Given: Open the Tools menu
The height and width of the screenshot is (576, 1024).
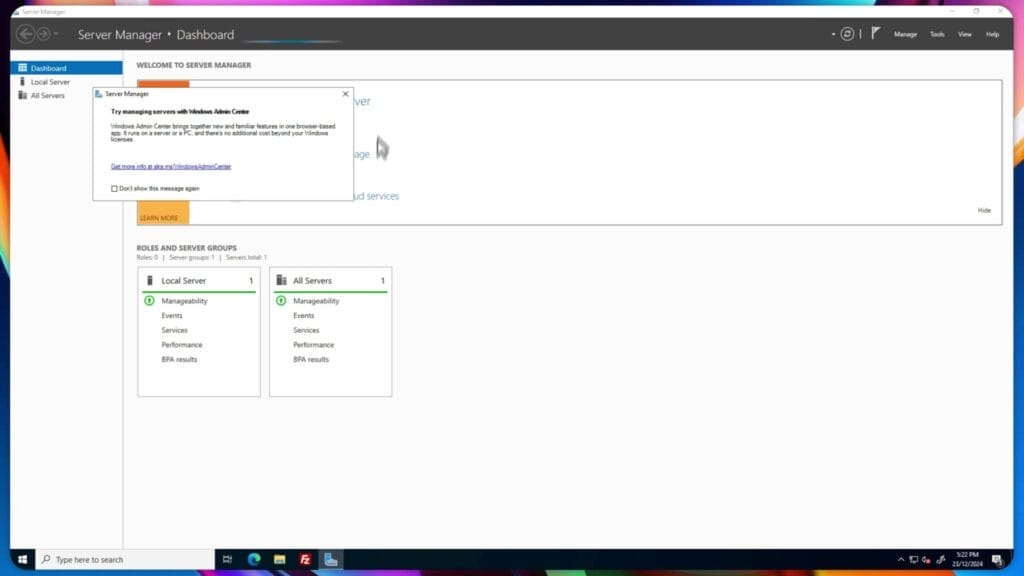Looking at the screenshot, I should 936,34.
